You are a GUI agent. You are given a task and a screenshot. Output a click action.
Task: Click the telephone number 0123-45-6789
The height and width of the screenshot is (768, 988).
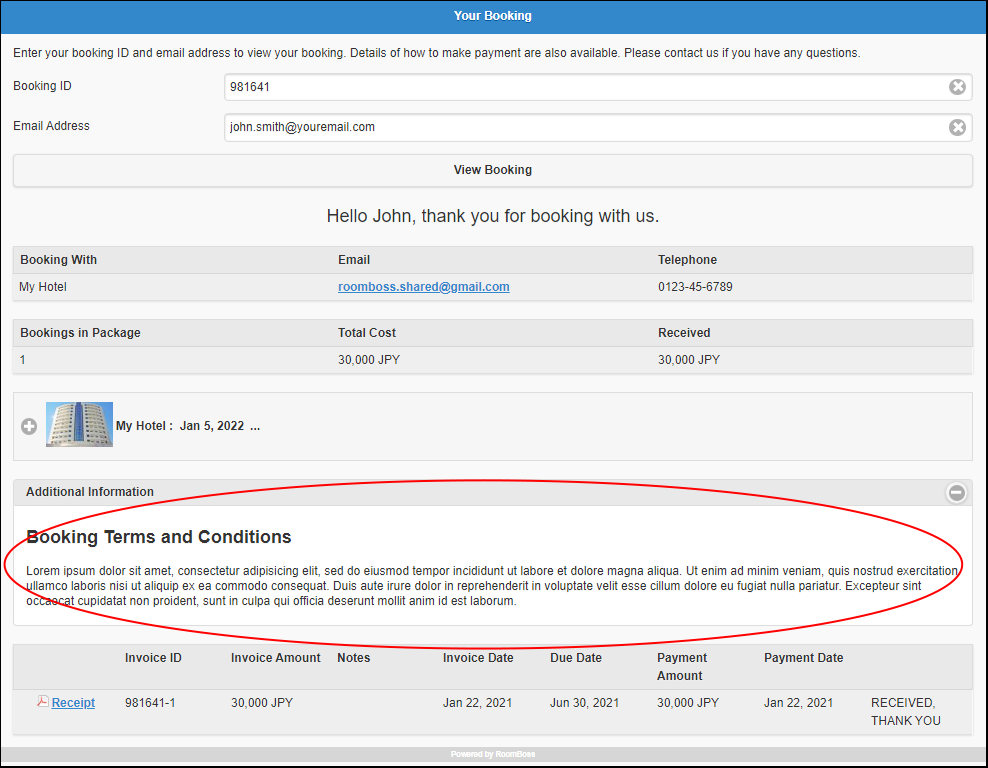click(x=694, y=287)
